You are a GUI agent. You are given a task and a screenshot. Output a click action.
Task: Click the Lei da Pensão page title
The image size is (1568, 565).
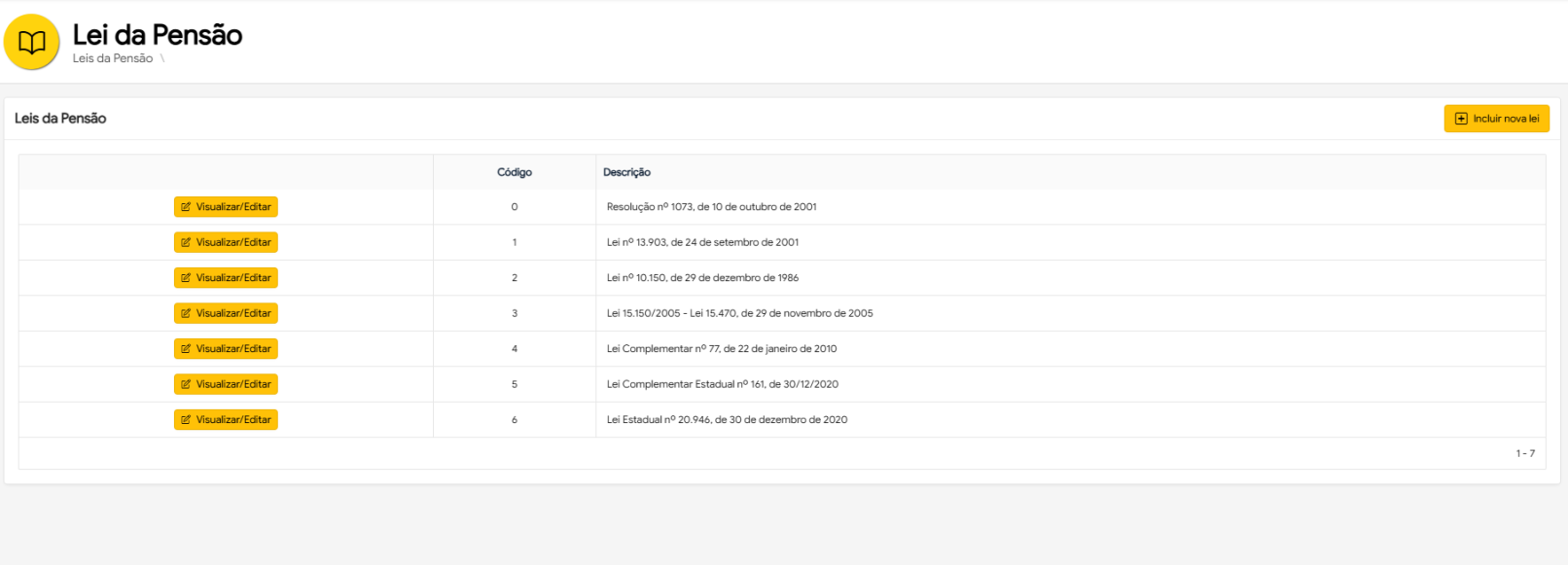click(x=158, y=35)
